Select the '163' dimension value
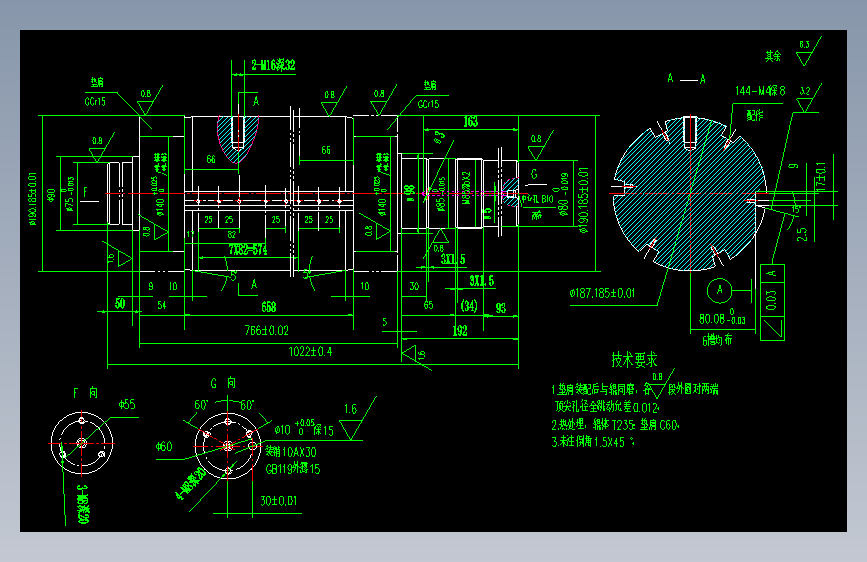Screen dimensions: 867x562 pos(471,122)
